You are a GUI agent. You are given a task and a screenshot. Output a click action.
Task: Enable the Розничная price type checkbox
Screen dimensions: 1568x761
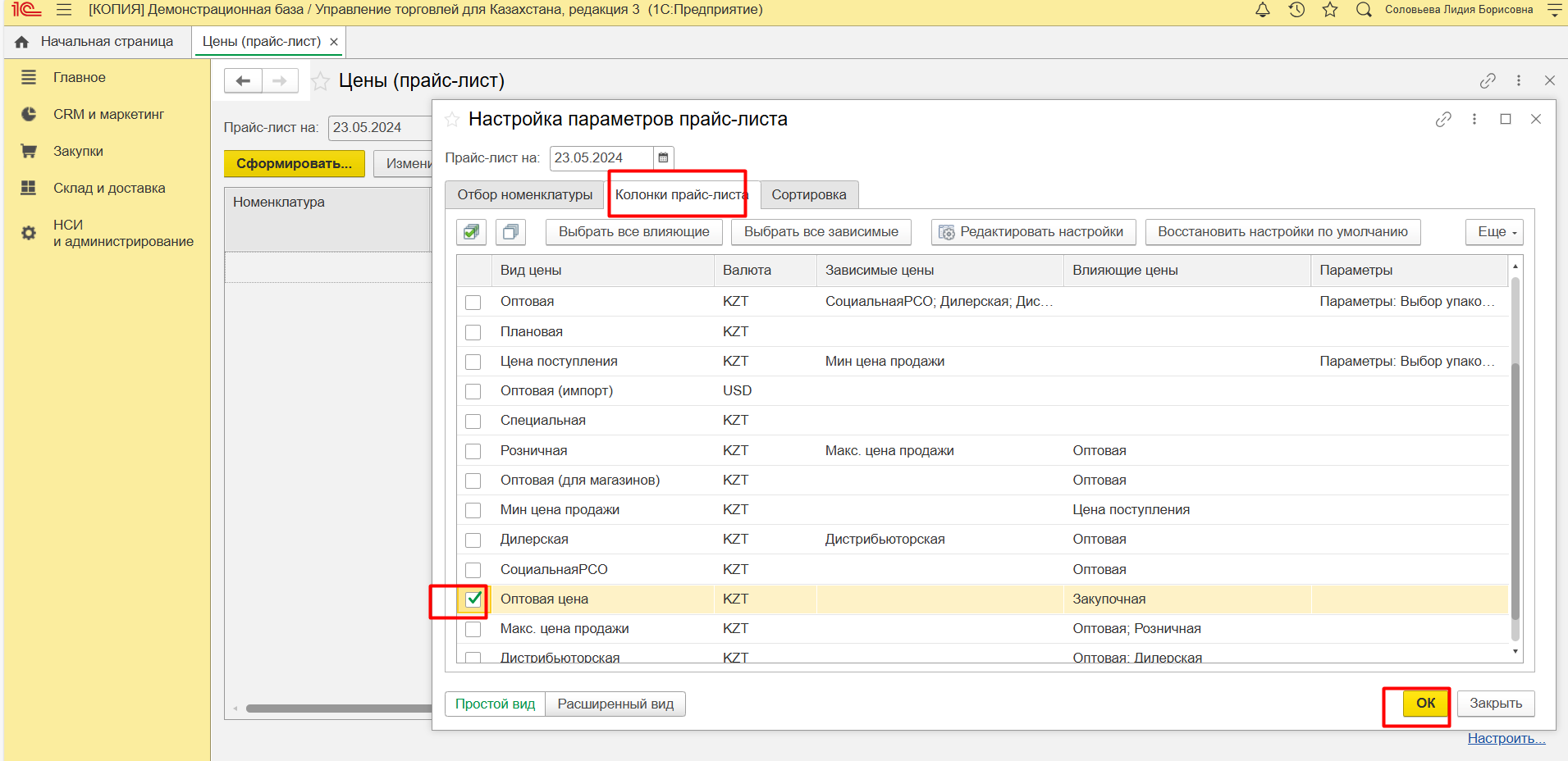(x=473, y=451)
